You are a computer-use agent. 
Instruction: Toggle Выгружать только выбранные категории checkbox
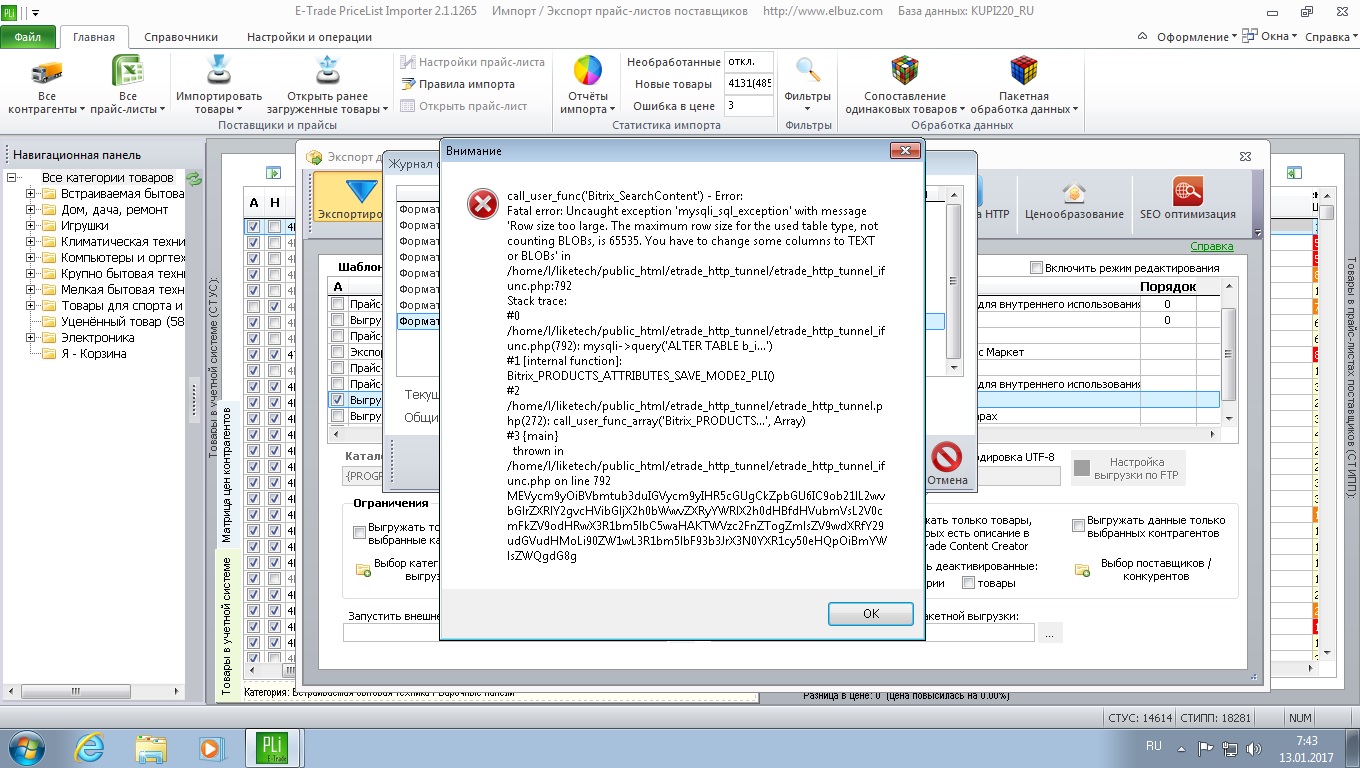tap(360, 532)
